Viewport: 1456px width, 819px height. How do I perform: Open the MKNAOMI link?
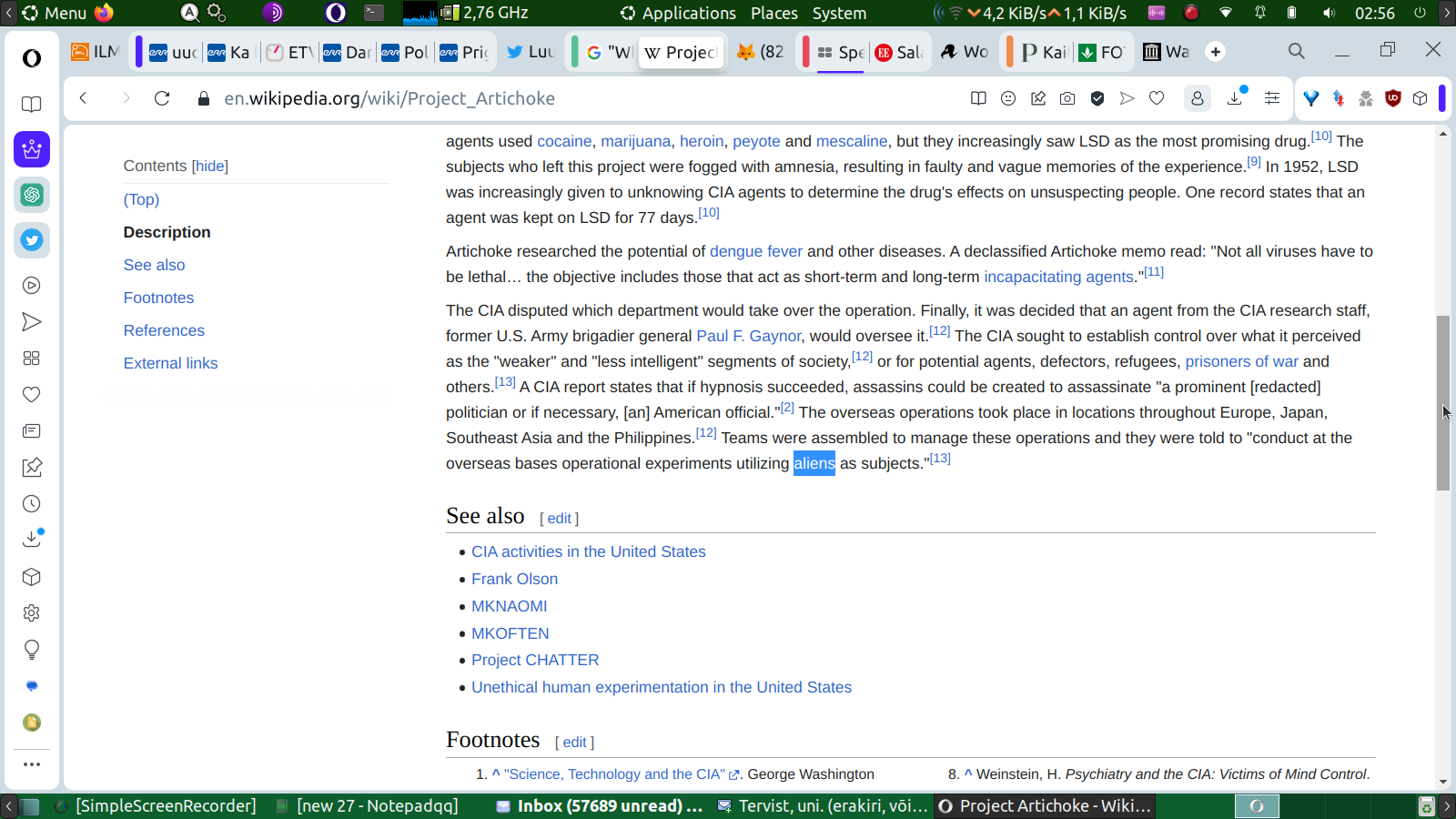(x=510, y=606)
